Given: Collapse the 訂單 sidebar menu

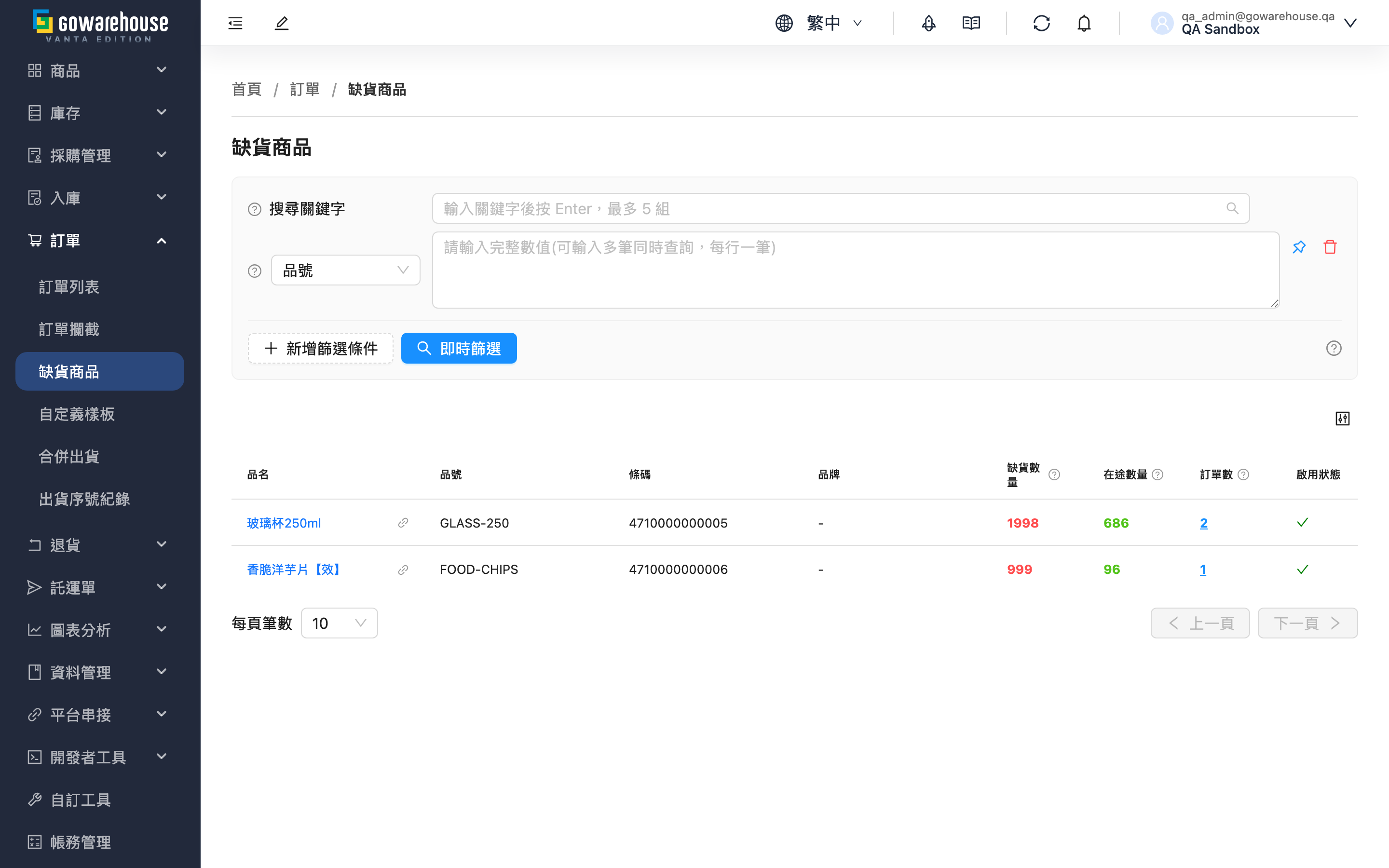Looking at the screenshot, I should pyautogui.click(x=100, y=240).
